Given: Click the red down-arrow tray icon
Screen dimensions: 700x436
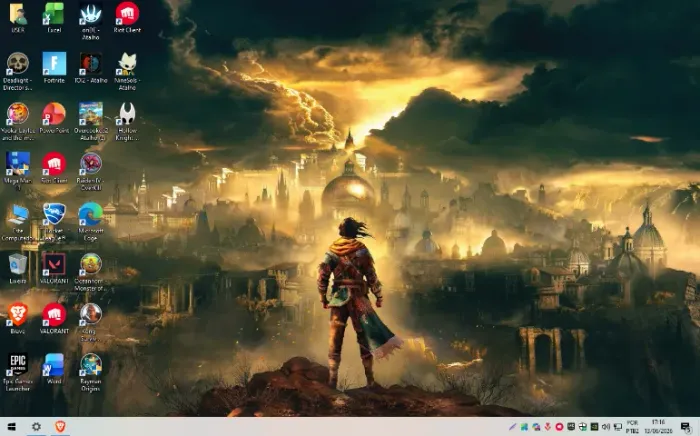Looking at the screenshot, I should [547, 427].
